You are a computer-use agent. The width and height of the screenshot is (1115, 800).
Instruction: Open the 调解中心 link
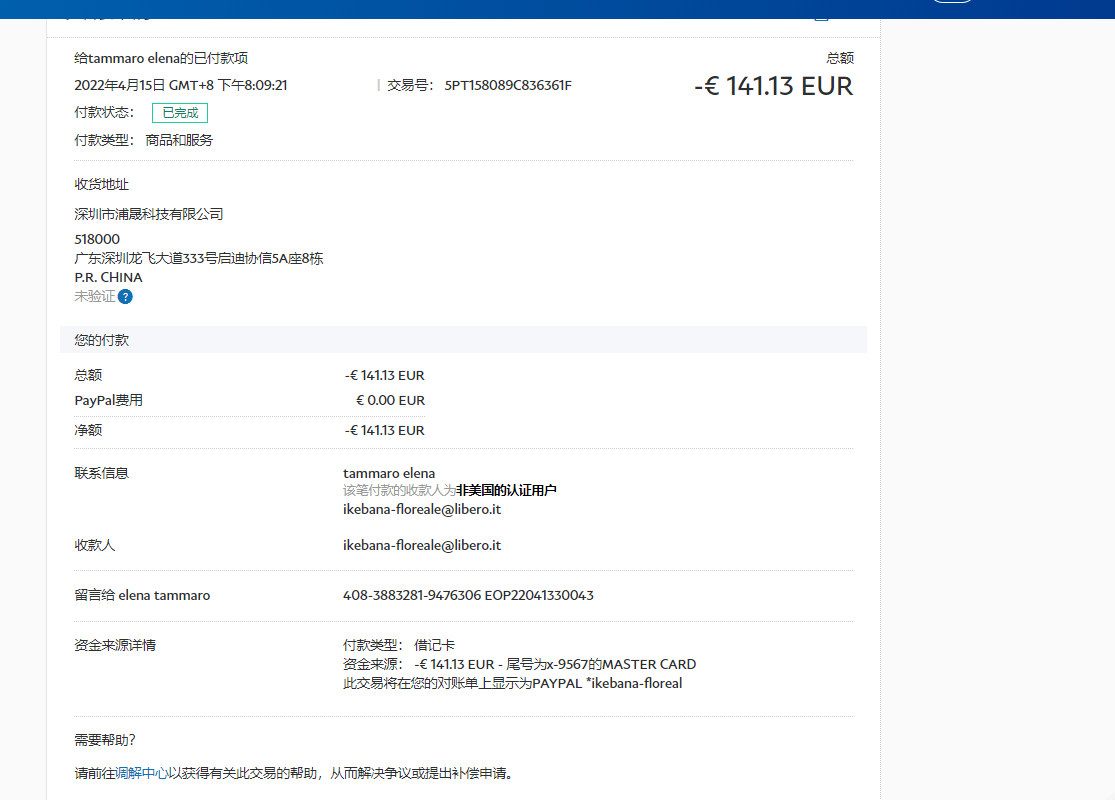[x=142, y=773]
